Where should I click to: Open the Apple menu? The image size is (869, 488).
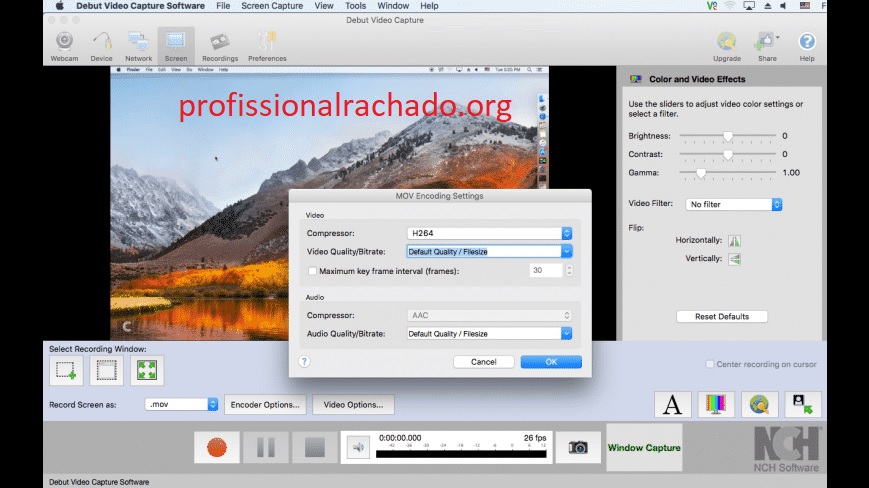click(59, 6)
